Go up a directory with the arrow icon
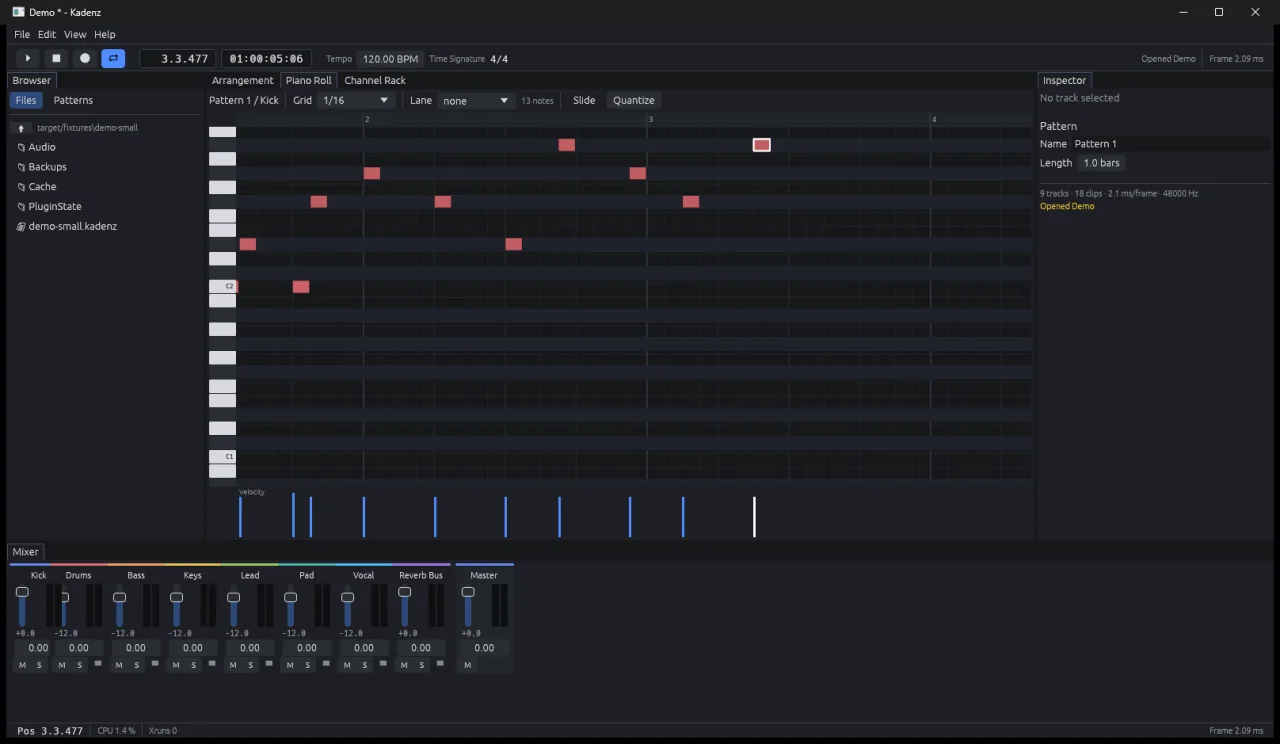Image resolution: width=1280 pixels, height=744 pixels. coord(21,128)
